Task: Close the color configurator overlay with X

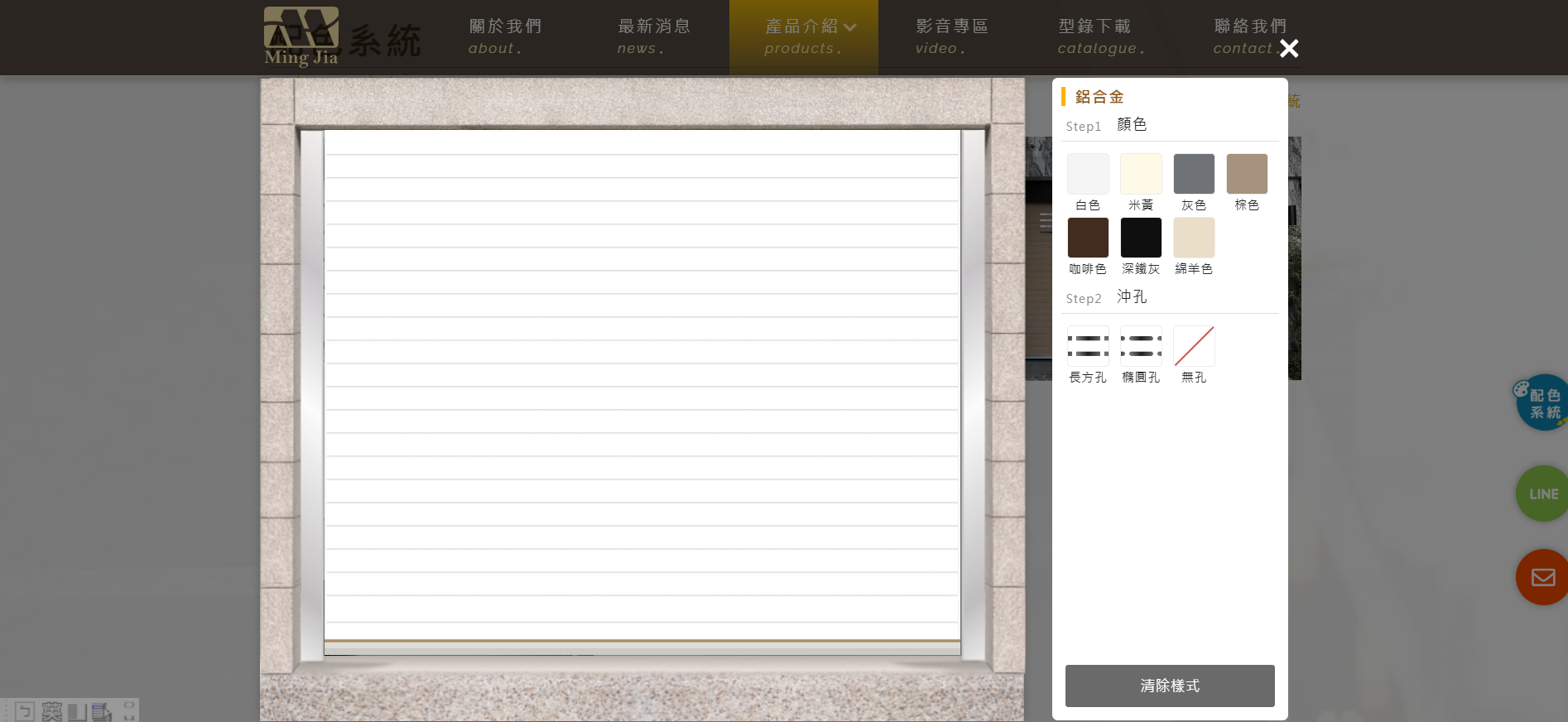Action: (x=1288, y=49)
